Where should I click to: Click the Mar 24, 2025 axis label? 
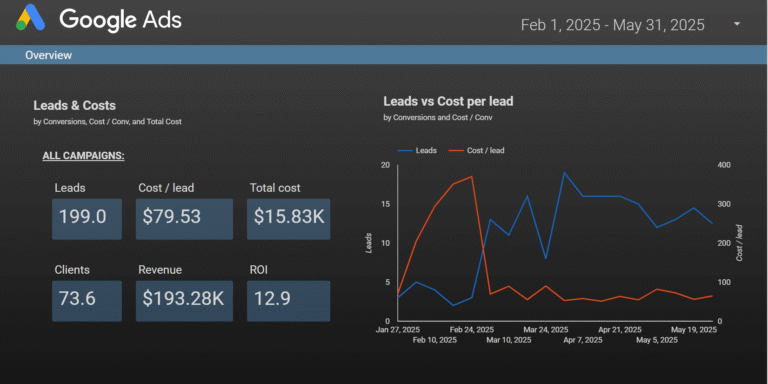pyautogui.click(x=546, y=330)
